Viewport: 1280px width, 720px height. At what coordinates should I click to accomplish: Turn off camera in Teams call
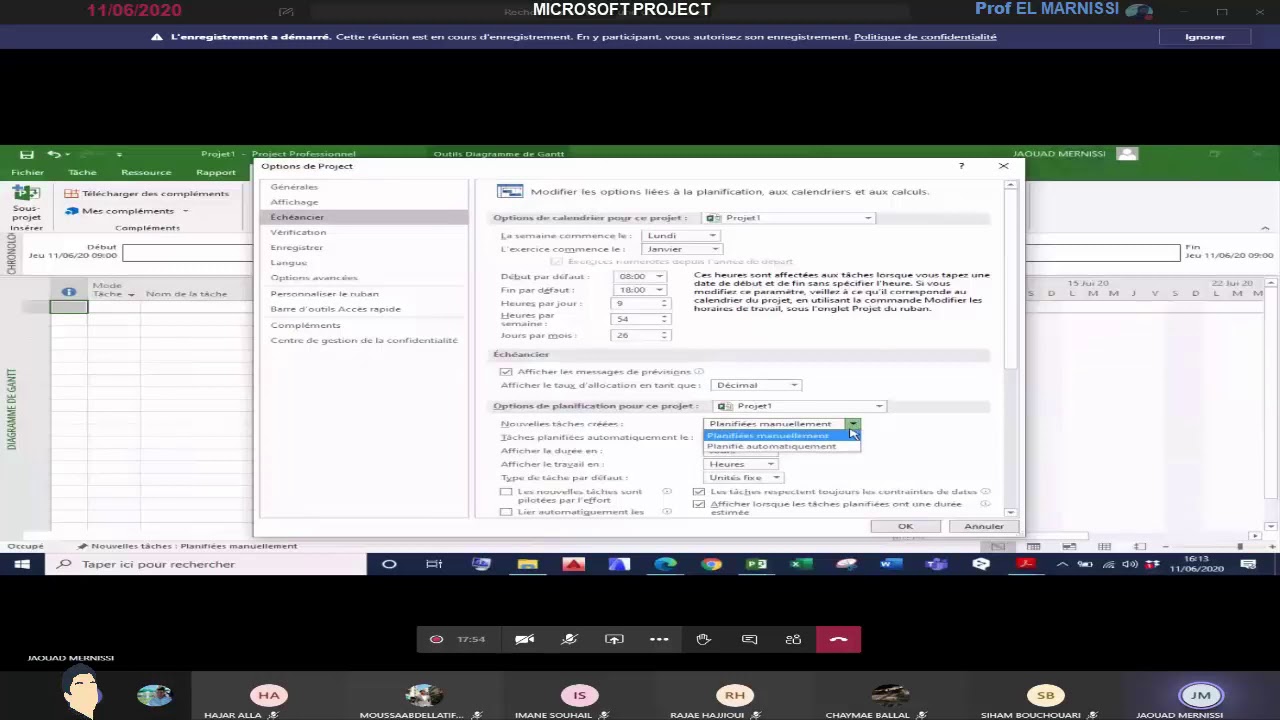pos(525,639)
